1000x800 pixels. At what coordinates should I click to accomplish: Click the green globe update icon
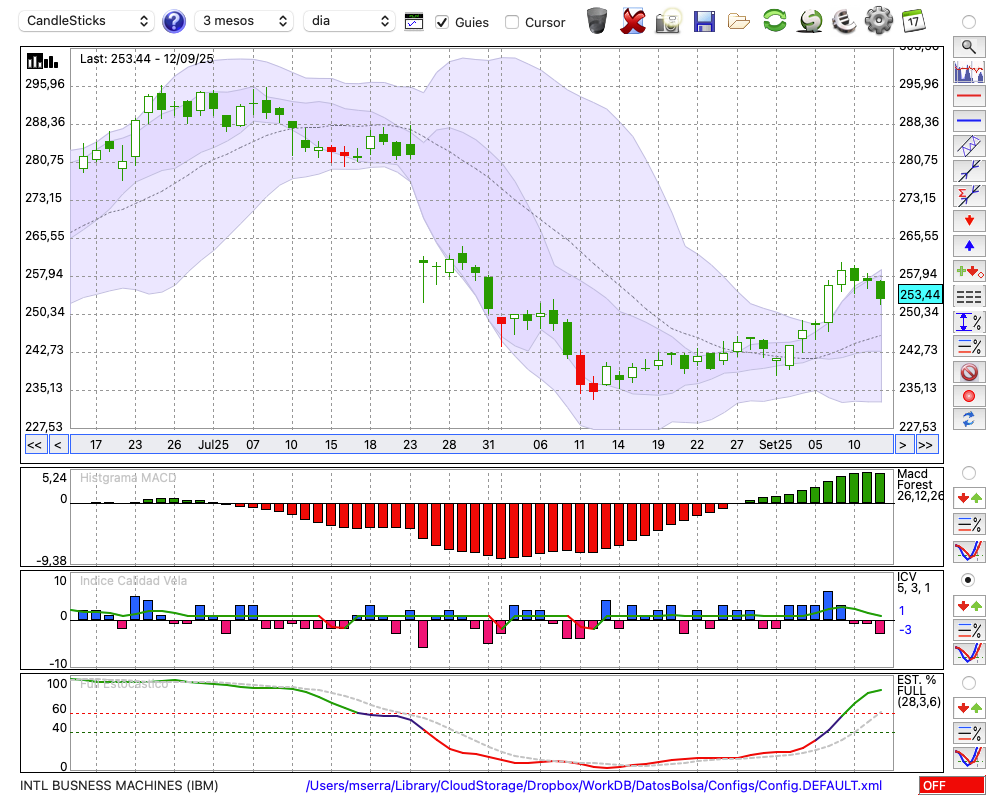click(x=810, y=21)
